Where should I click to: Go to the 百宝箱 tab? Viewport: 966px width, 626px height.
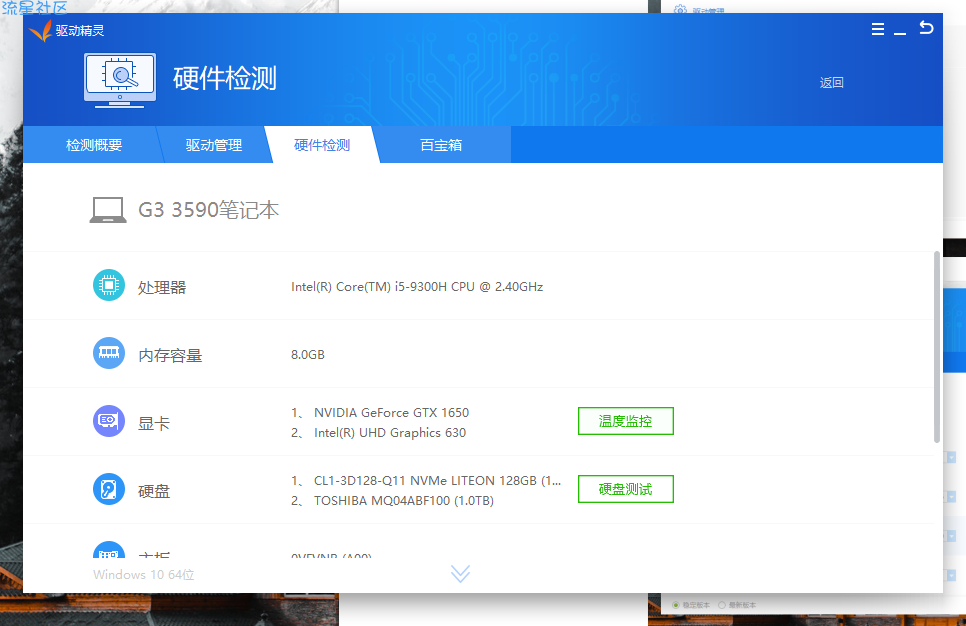coord(441,145)
